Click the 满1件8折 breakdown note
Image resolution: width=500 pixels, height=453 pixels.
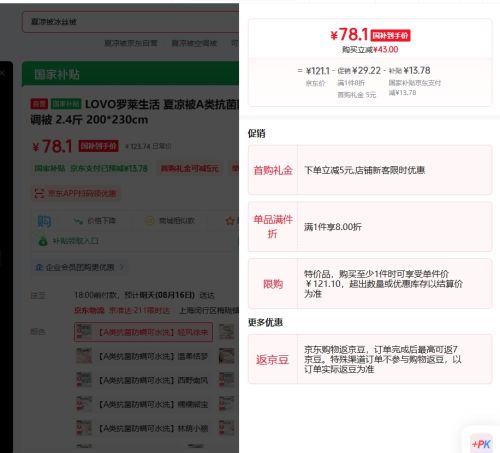351,83
